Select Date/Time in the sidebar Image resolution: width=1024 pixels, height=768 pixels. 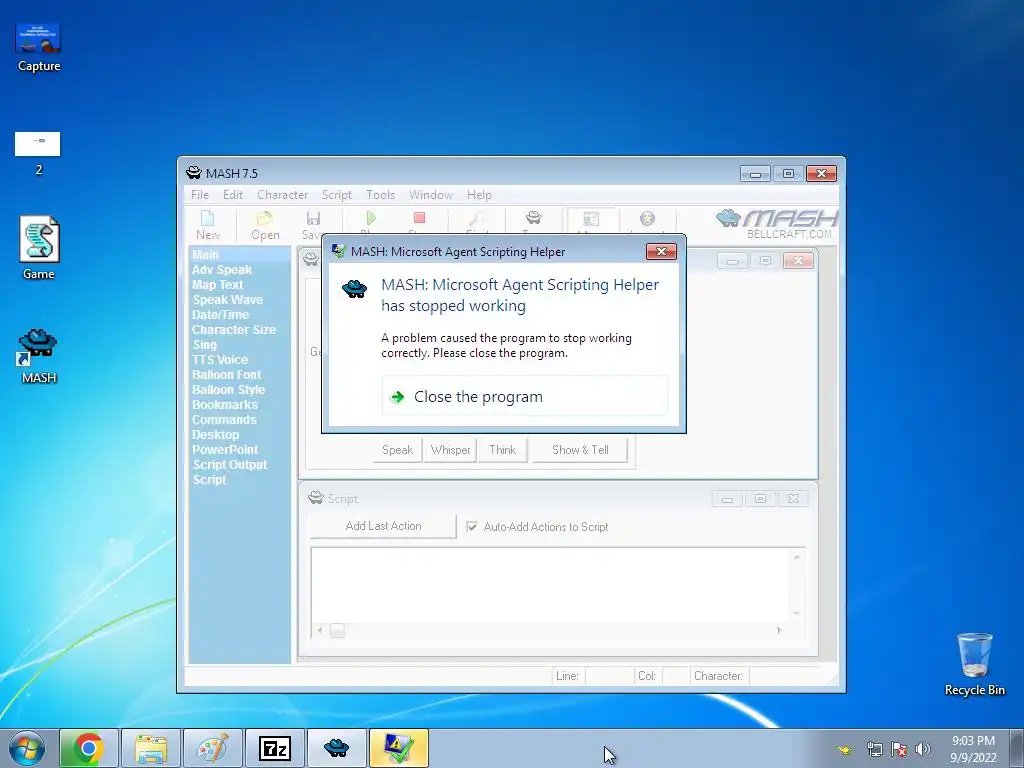click(x=220, y=315)
